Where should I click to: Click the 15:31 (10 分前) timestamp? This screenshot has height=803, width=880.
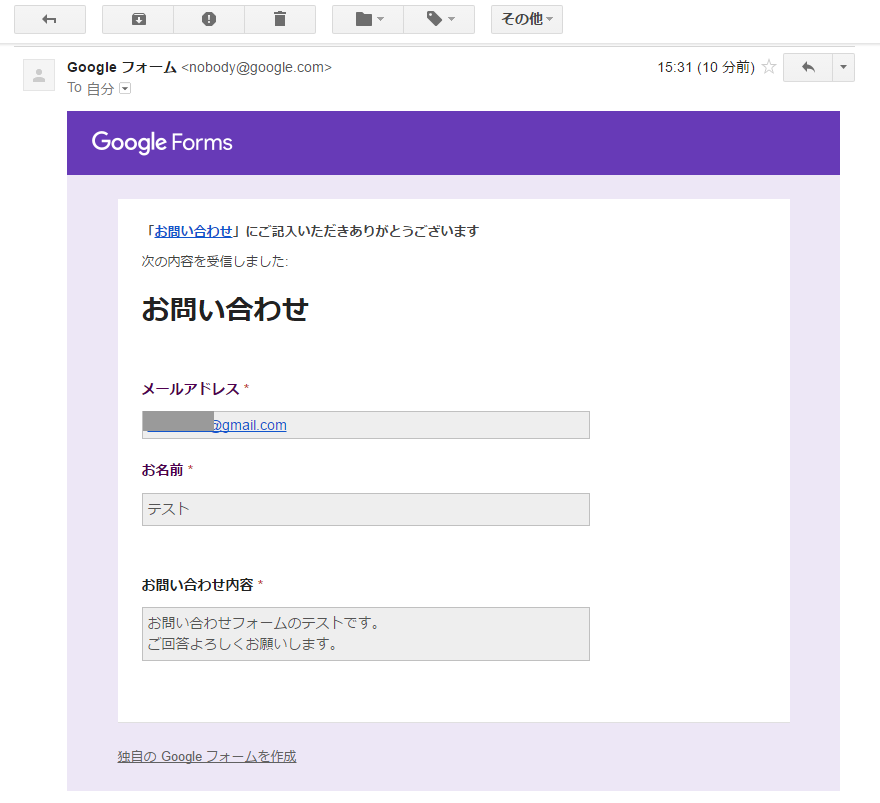pos(706,67)
